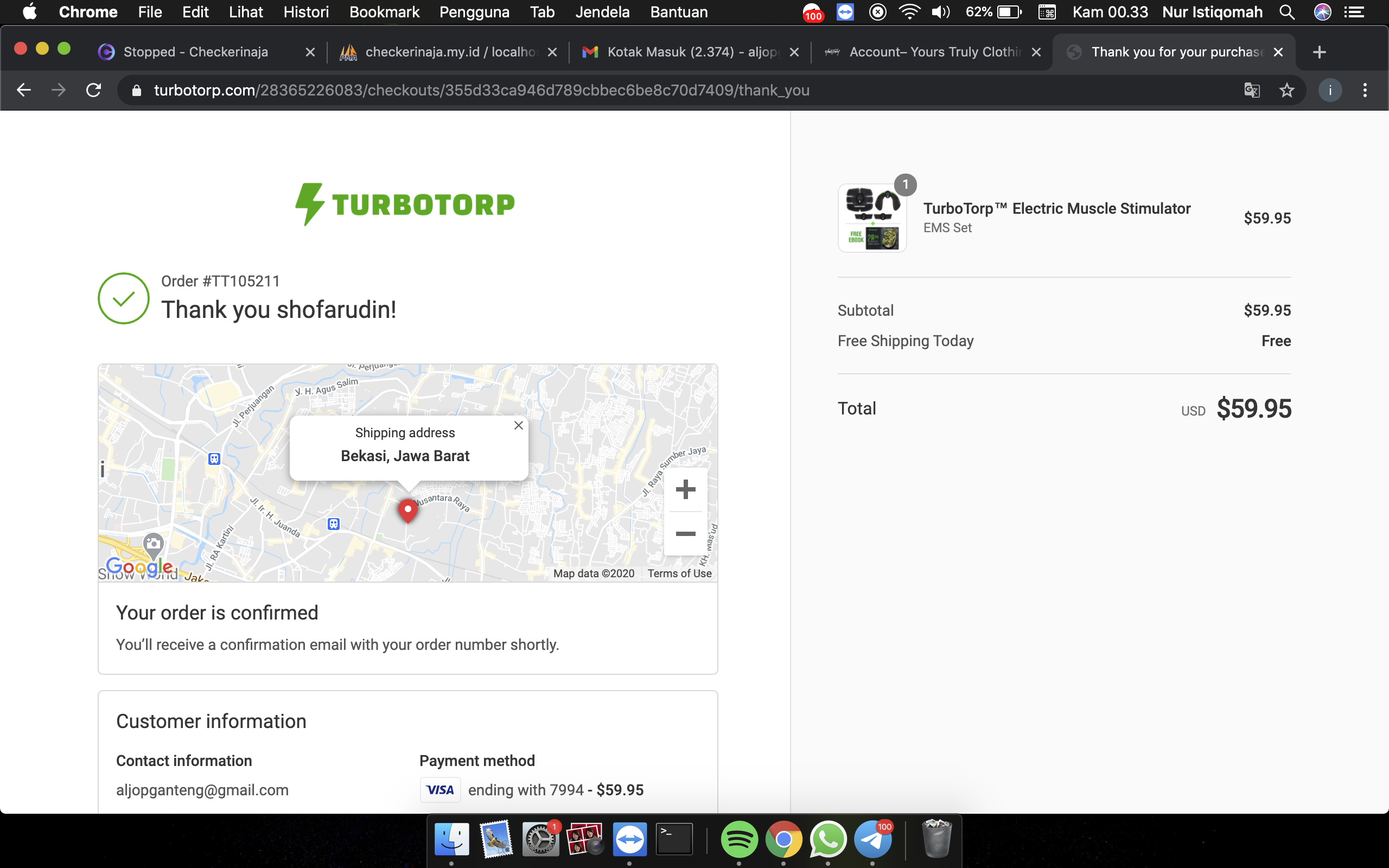
Task: Click the product thumbnail image
Action: (872, 218)
